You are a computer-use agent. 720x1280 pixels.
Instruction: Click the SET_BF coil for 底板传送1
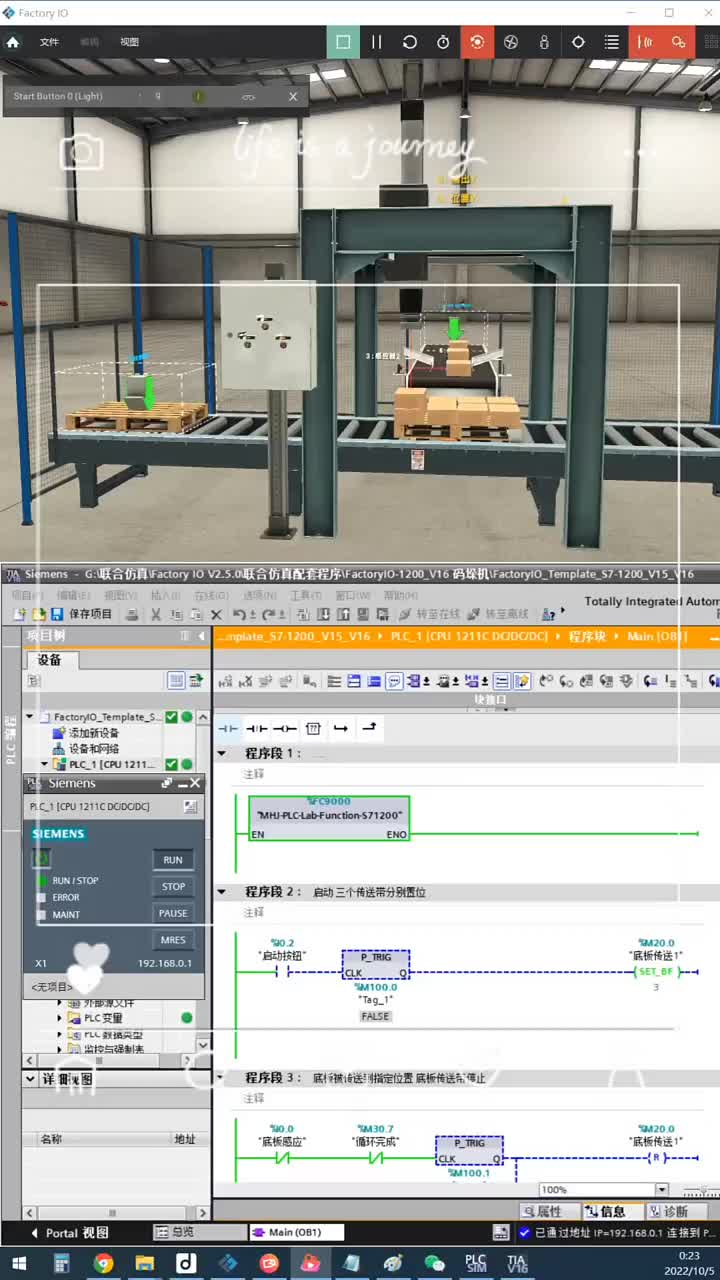(x=656, y=971)
